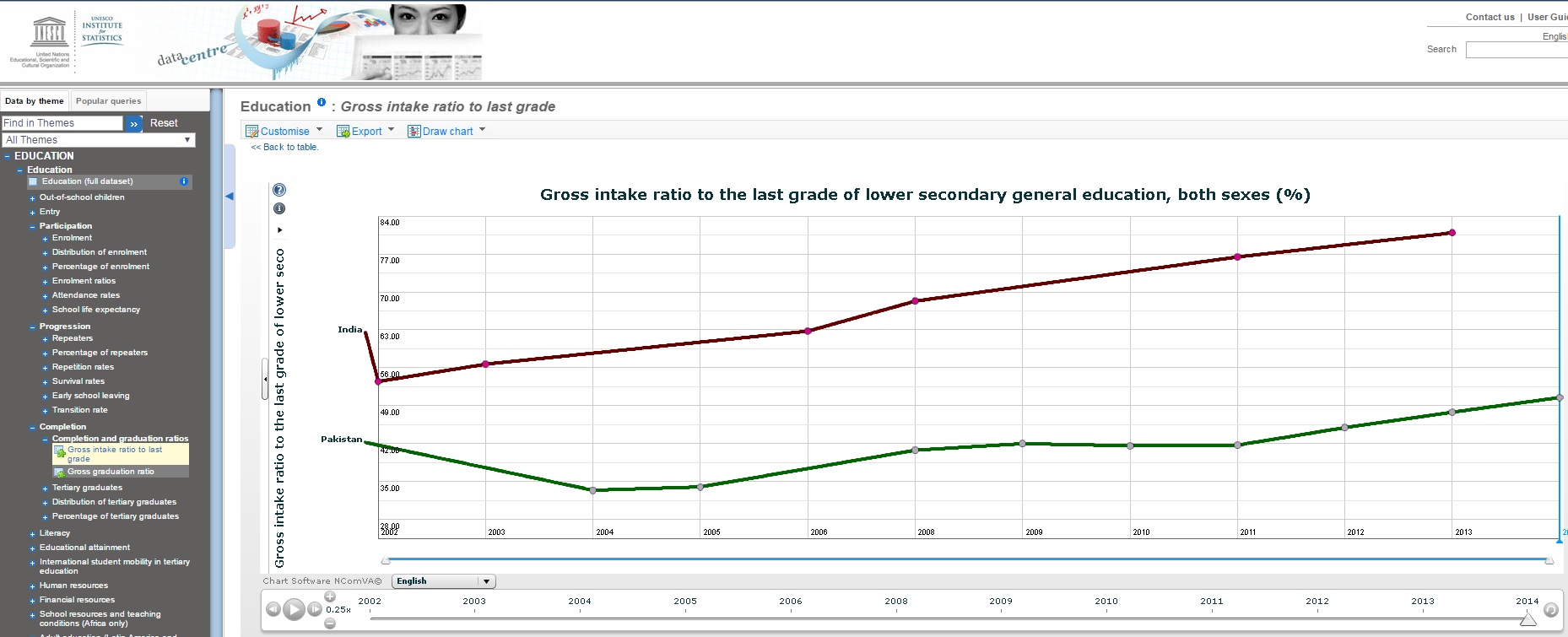The height and width of the screenshot is (637, 1568).
Task: Click the Education full dataset table icon
Action: (33, 181)
